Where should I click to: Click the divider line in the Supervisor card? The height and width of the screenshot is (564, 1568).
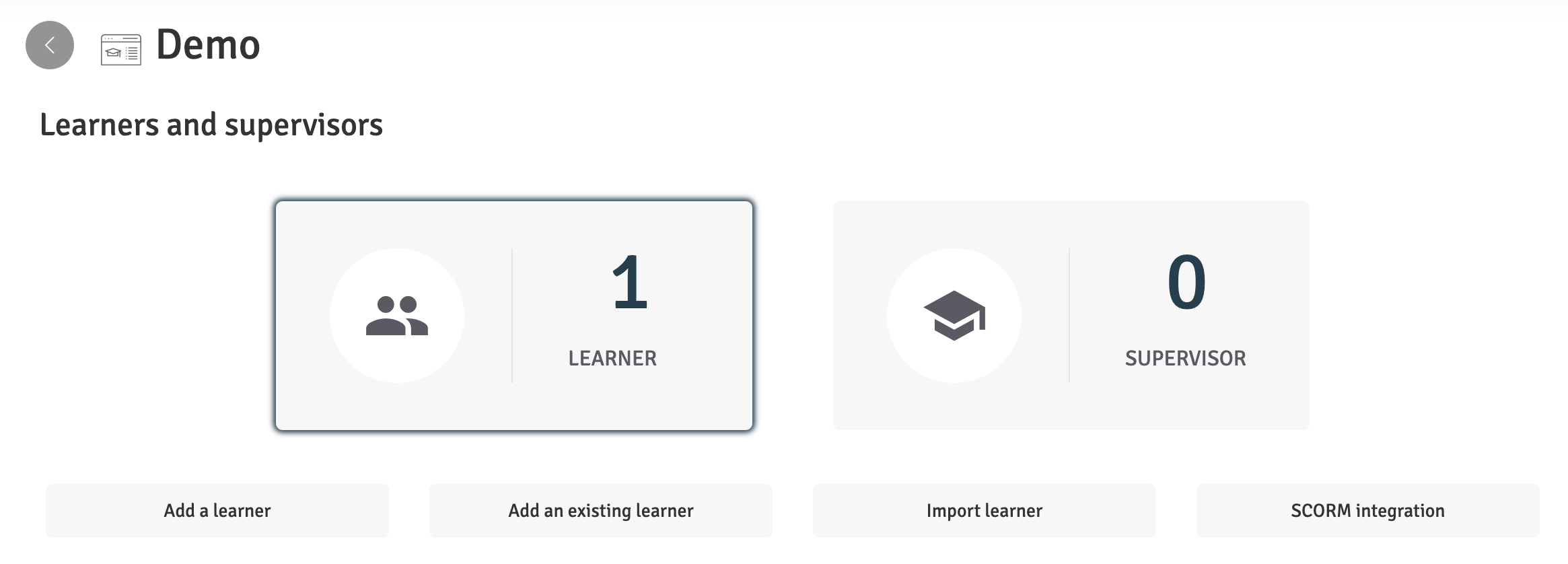point(1069,316)
